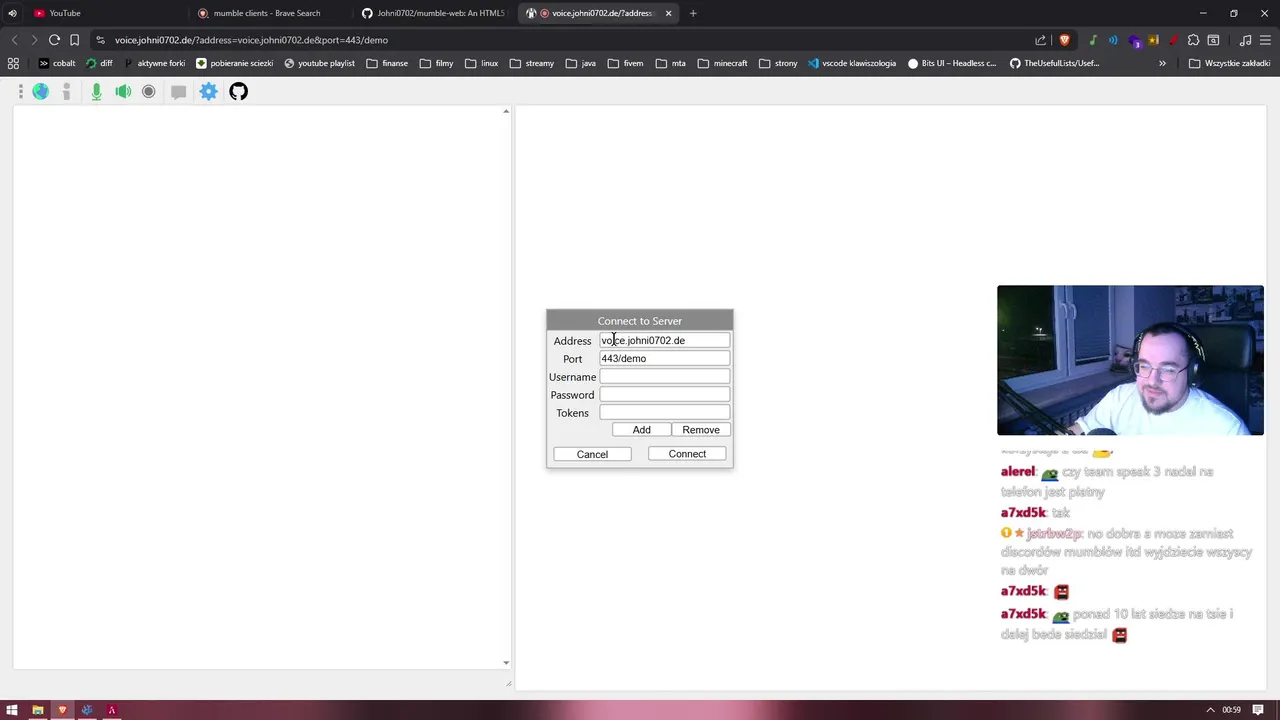
Task: Click the channel list scroll up arrow
Action: pos(506,111)
